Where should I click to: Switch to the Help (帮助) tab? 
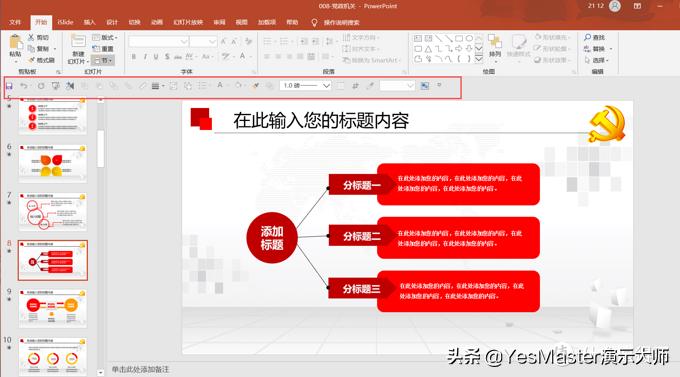pyautogui.click(x=292, y=22)
